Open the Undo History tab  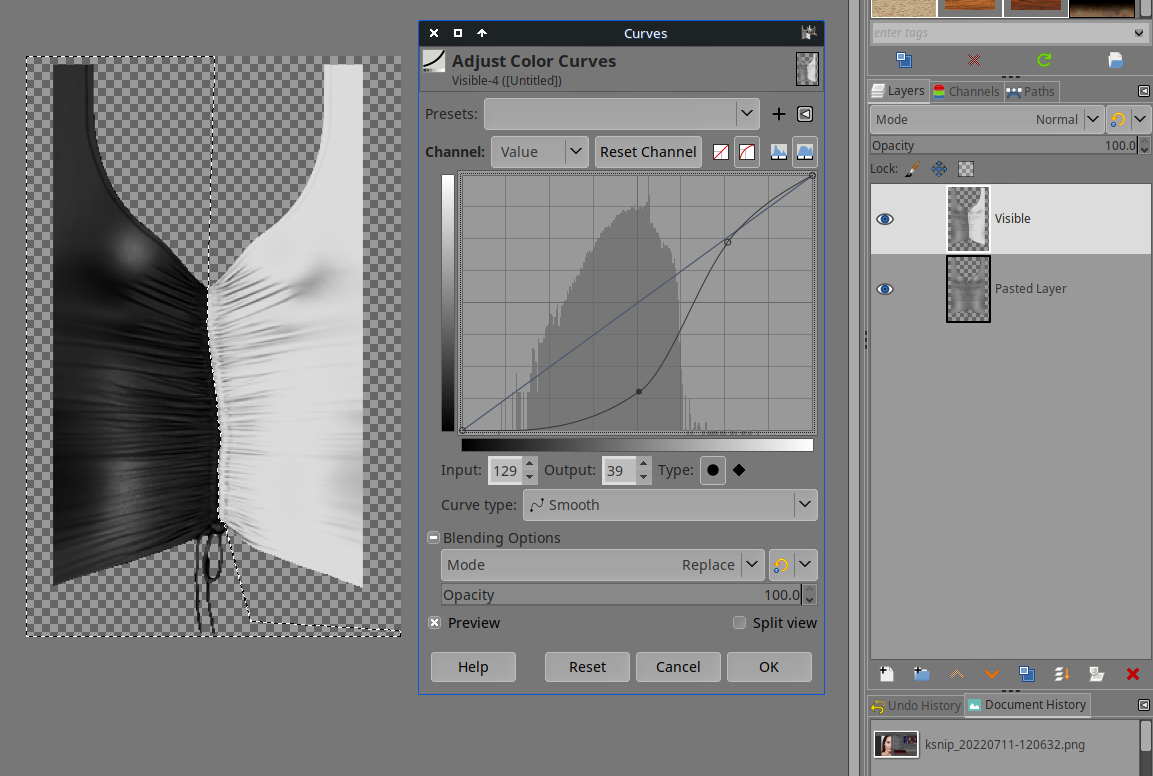click(915, 705)
